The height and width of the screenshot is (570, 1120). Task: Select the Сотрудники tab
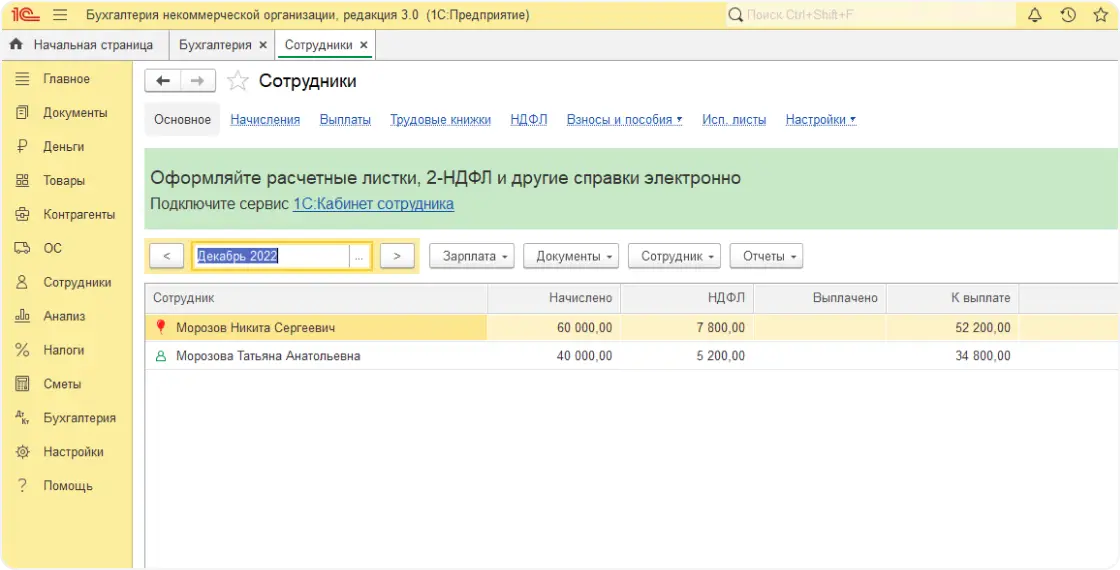point(319,45)
